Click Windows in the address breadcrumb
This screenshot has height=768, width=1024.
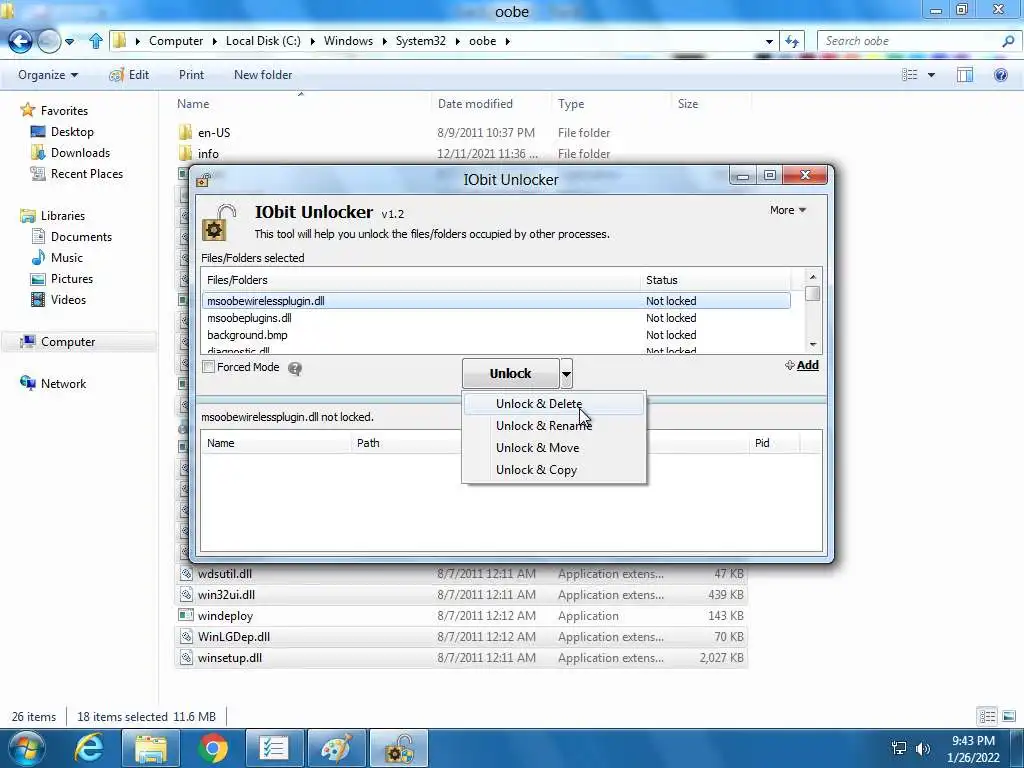coord(348,40)
